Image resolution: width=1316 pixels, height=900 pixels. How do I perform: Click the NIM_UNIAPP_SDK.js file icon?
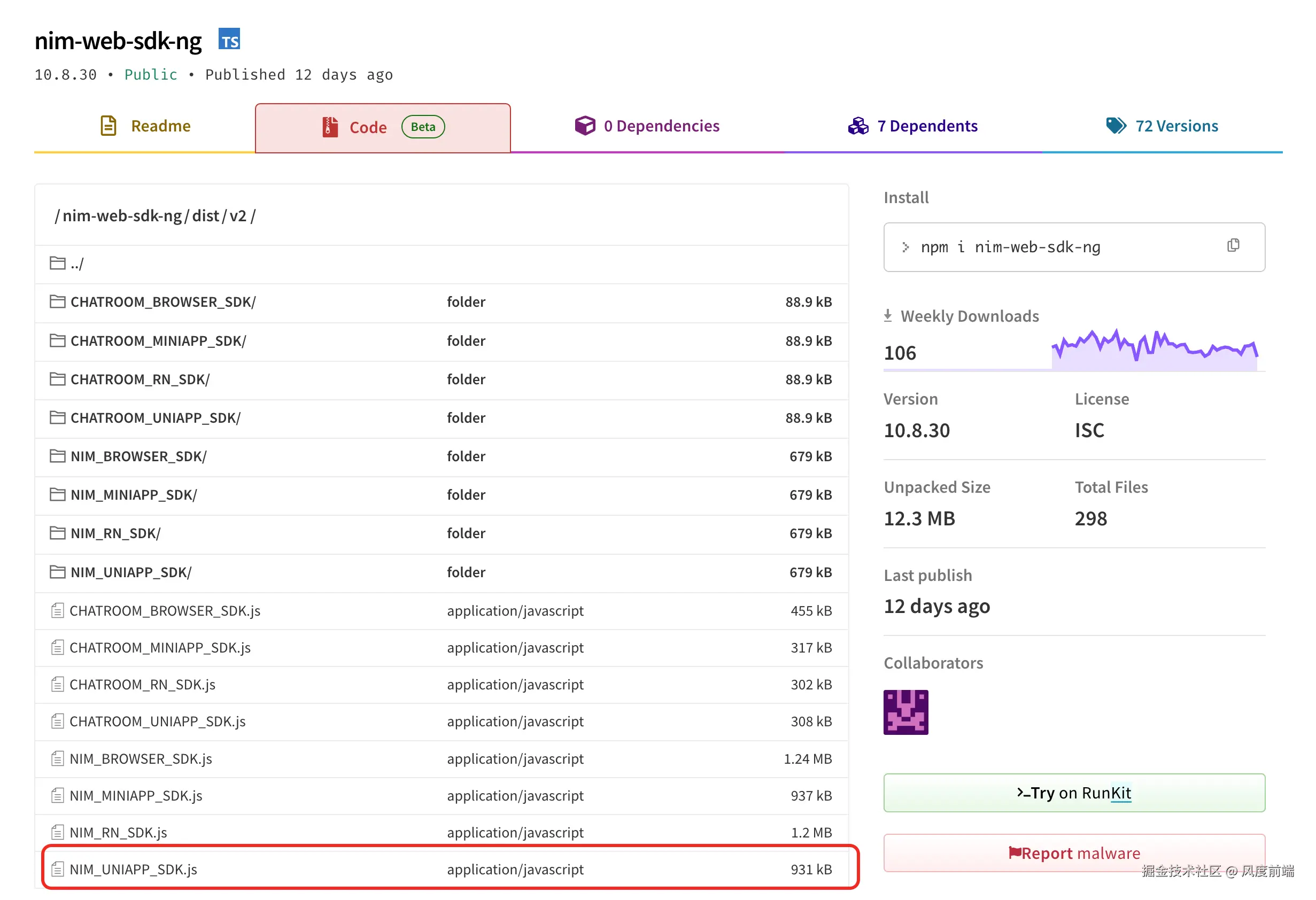[57, 869]
